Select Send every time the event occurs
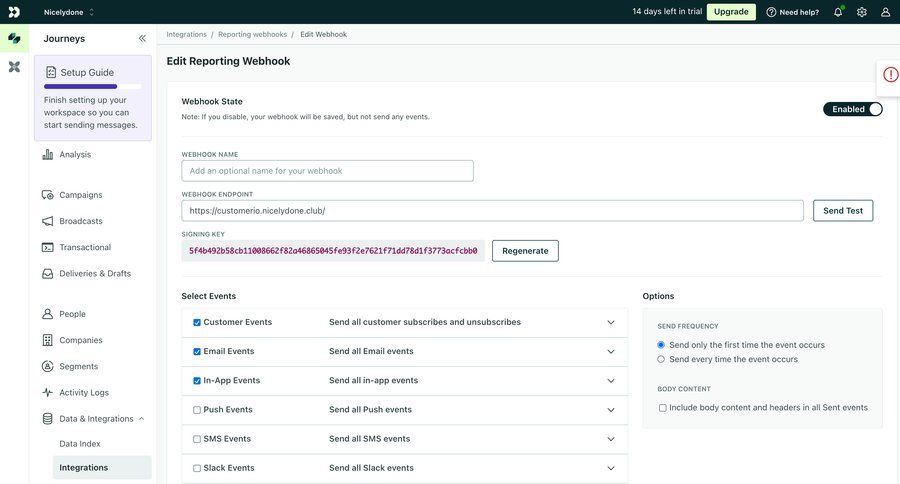Viewport: 900px width, 484px height. 661,359
